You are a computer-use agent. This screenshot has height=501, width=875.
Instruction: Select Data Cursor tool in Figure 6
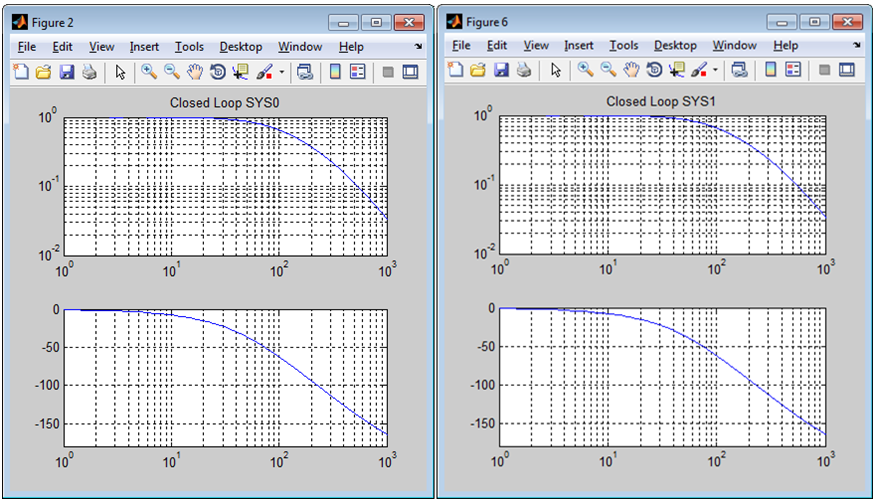(x=677, y=70)
